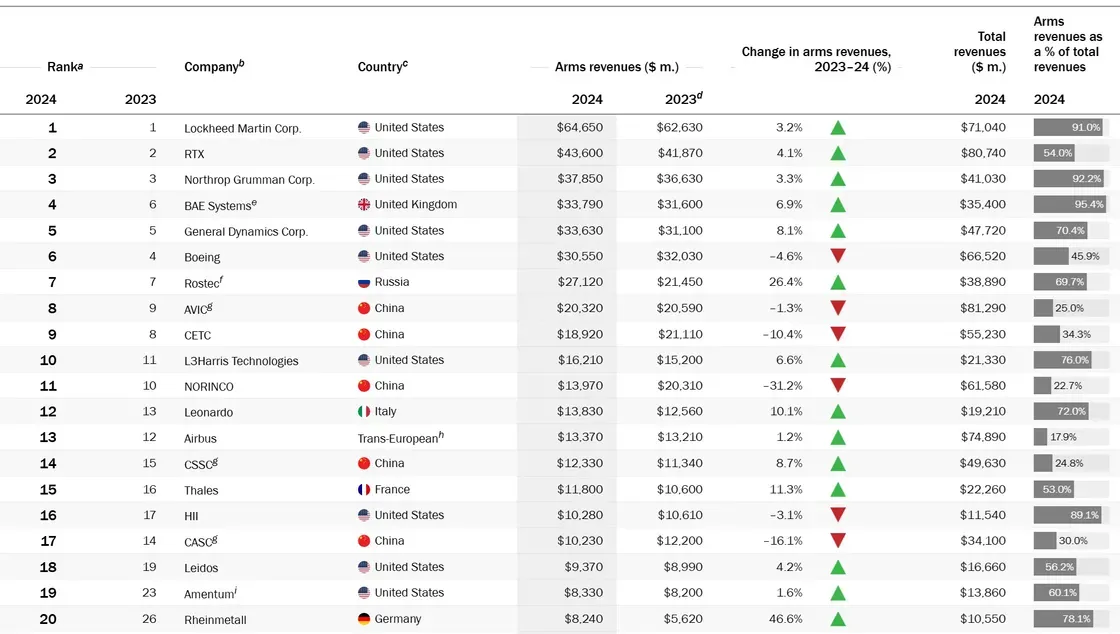This screenshot has height=634, width=1120.
Task: Click the green up arrow in Rostec row
Action: click(x=838, y=282)
